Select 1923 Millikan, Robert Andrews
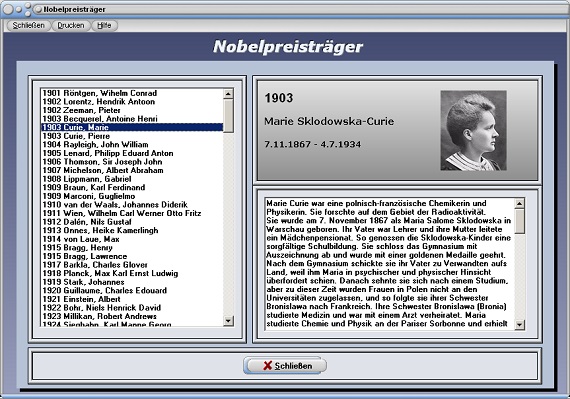 click(132, 317)
